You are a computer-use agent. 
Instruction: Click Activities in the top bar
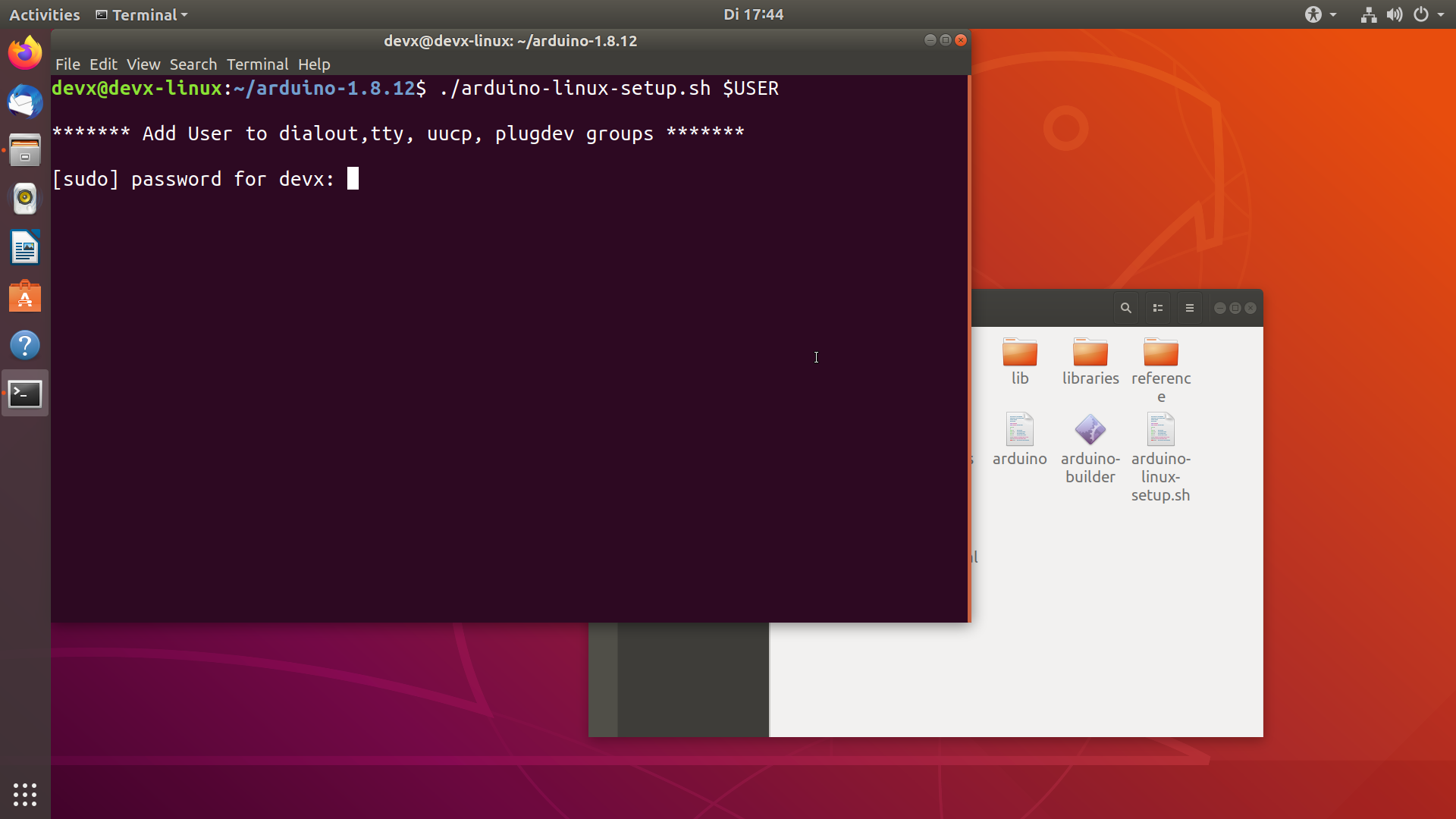(45, 14)
